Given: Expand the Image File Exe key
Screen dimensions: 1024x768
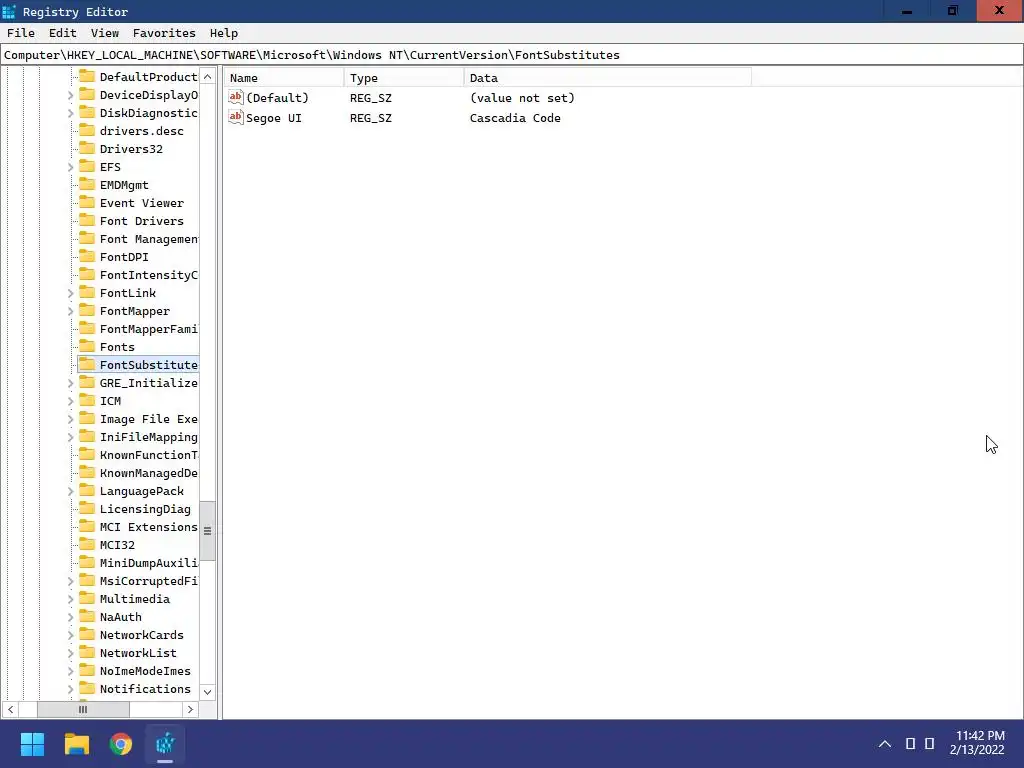Looking at the screenshot, I should [x=71, y=419].
